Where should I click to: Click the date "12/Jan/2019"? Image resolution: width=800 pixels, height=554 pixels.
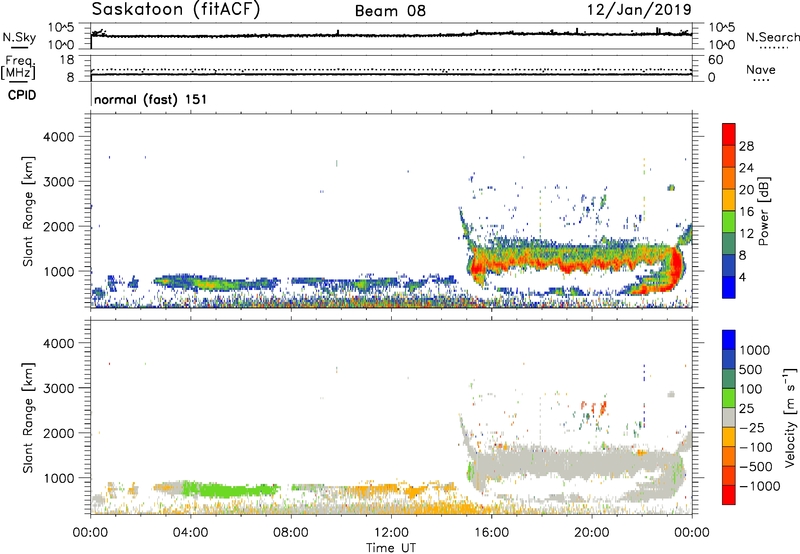[639, 10]
